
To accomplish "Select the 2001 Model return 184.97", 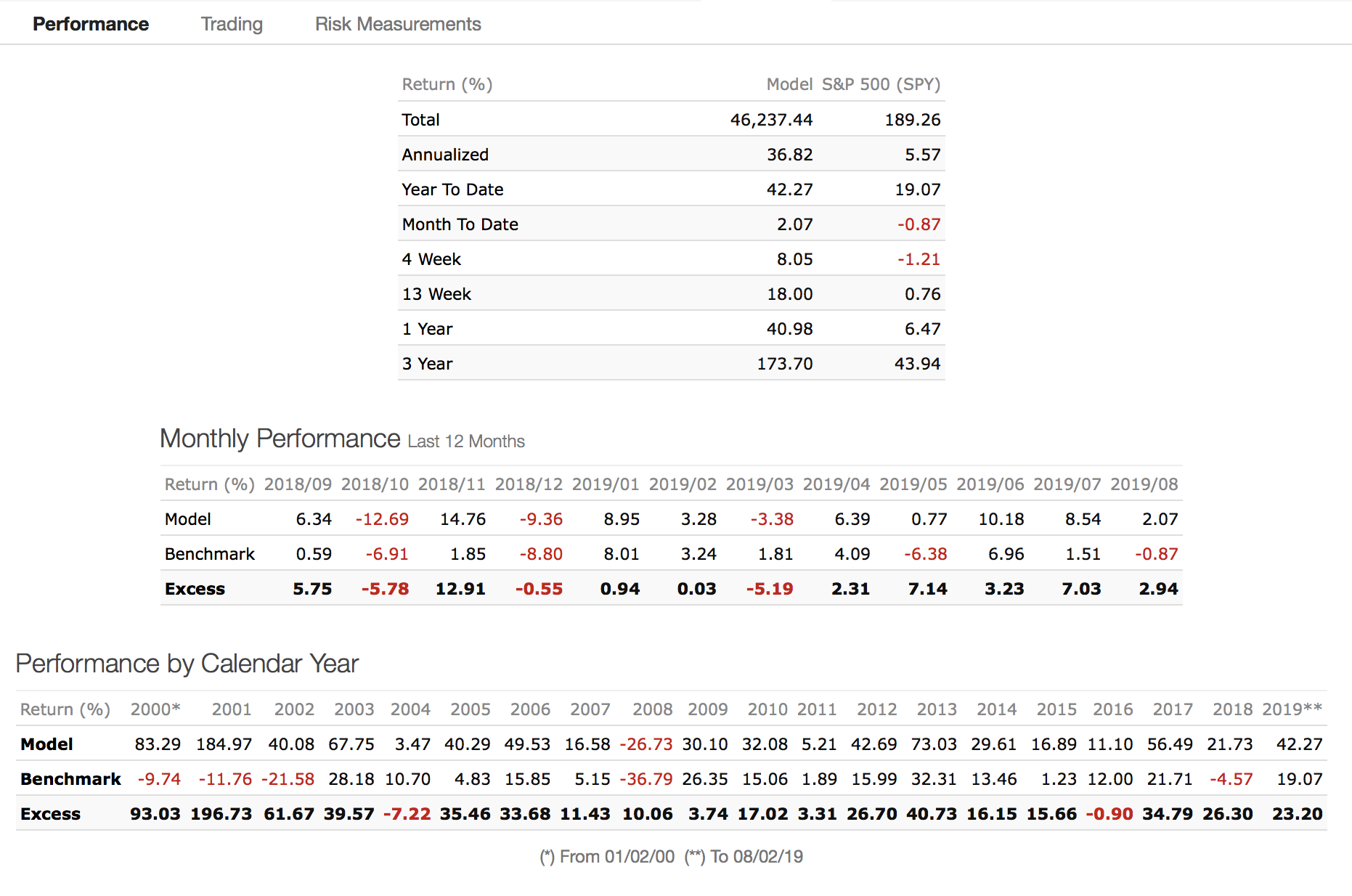I will pos(224,744).
